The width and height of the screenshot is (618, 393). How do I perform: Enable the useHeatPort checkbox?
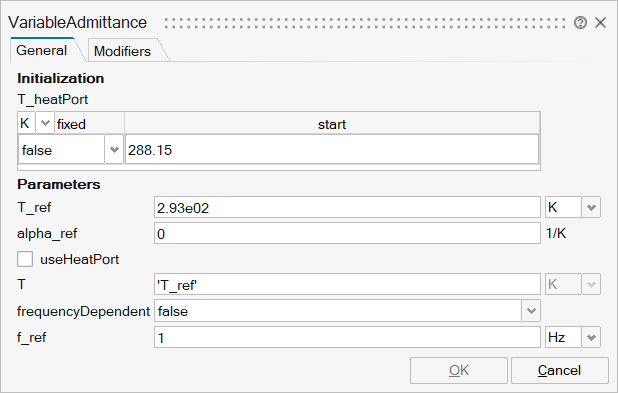25,259
